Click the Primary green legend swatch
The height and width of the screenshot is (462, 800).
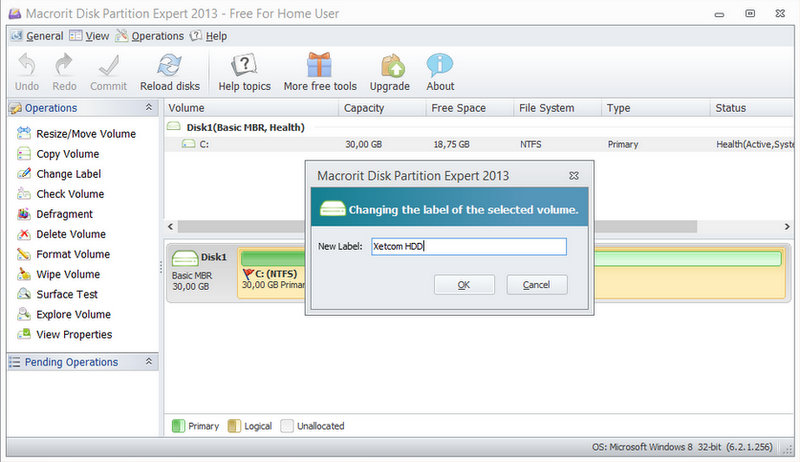178,426
